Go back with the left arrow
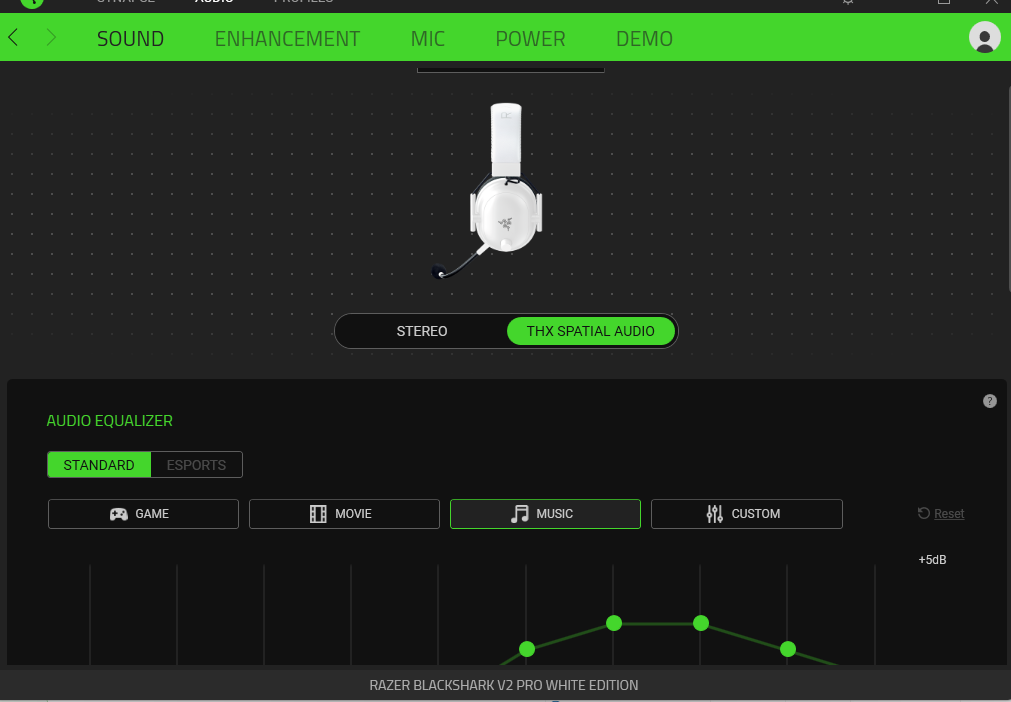This screenshot has width=1011, height=702. point(13,37)
